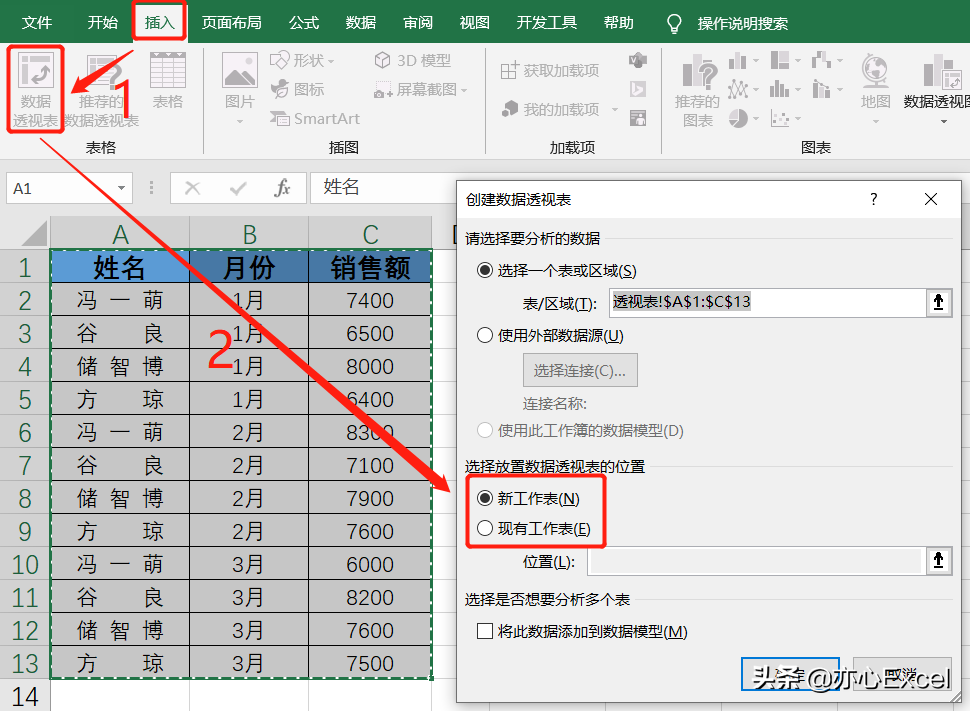The width and height of the screenshot is (970, 711).
Task: Switch to the 页面布局 ribbon tab
Action: (x=231, y=23)
